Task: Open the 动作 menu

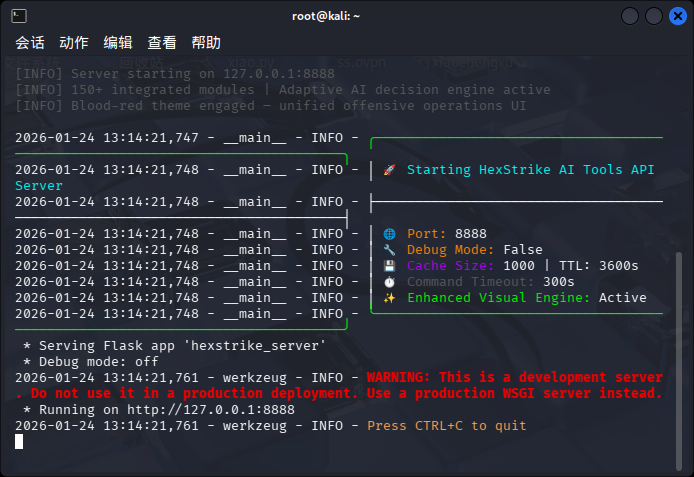Action: pyautogui.click(x=74, y=43)
